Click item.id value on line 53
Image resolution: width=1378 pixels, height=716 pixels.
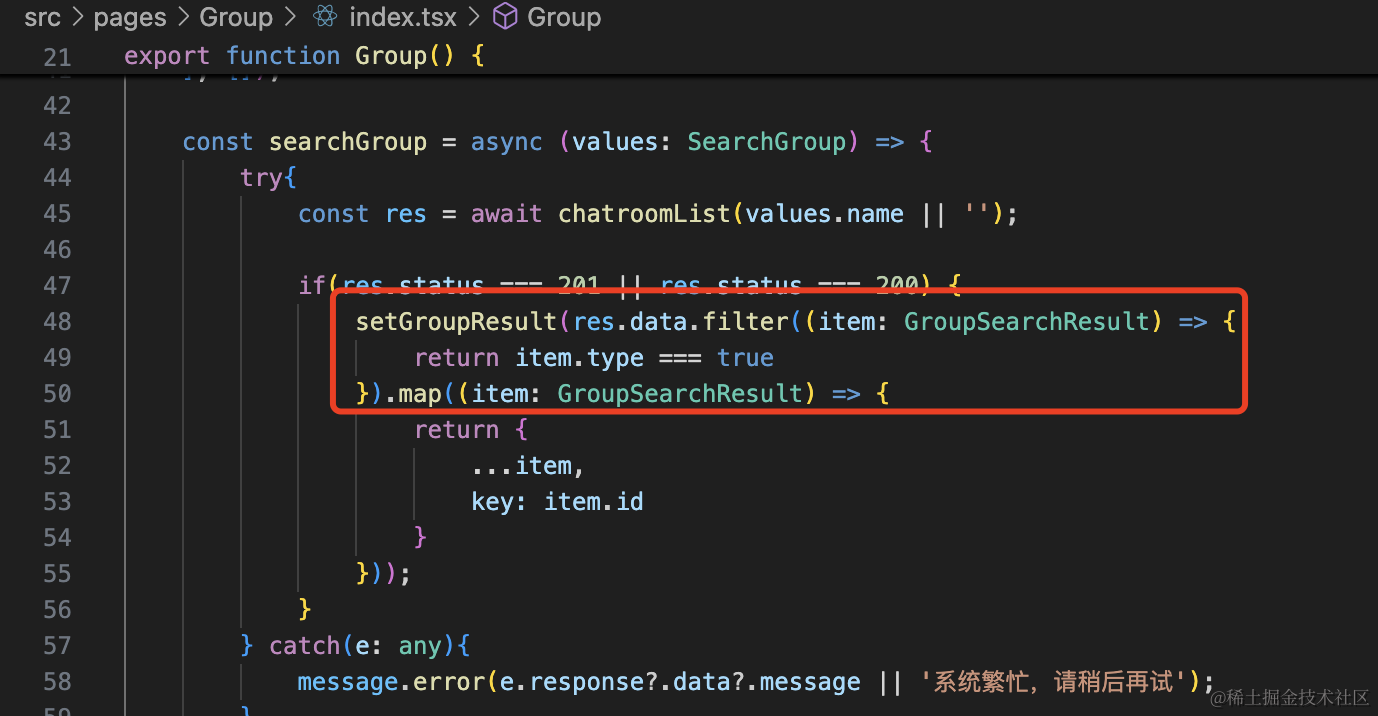tap(593, 502)
